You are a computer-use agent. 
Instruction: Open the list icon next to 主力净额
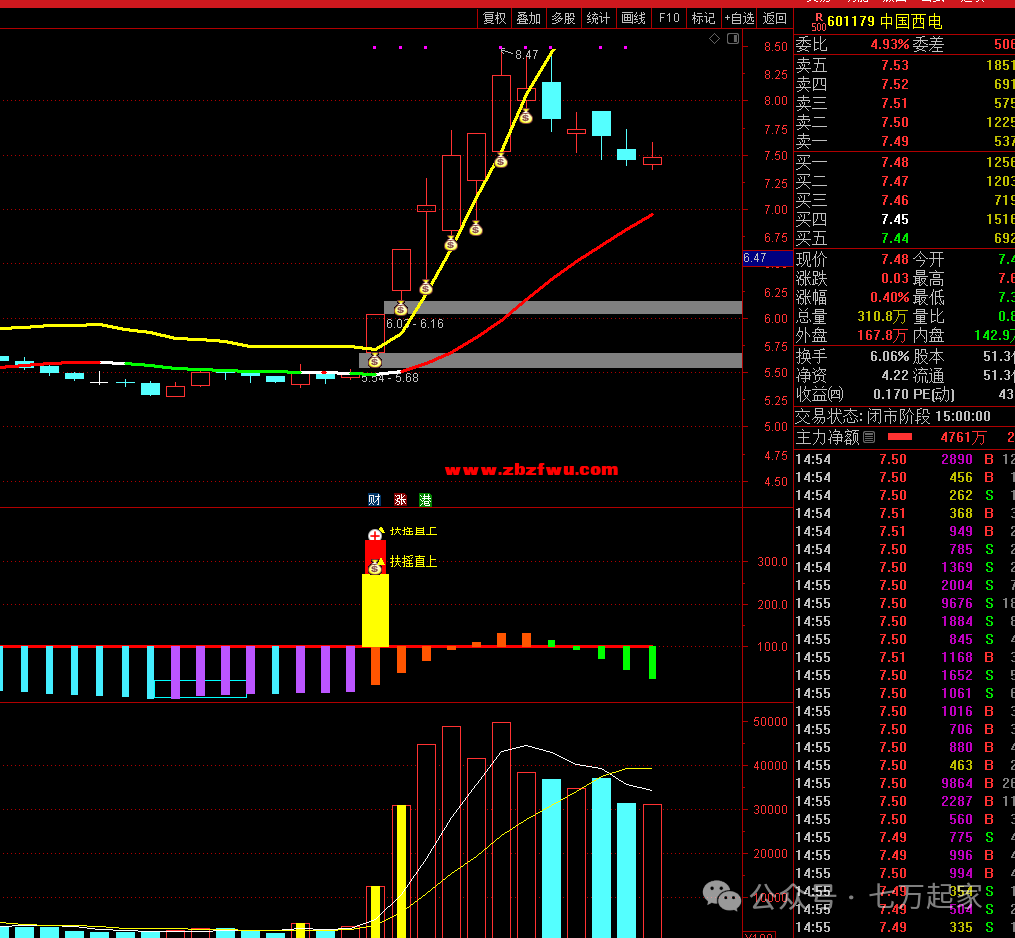pyautogui.click(x=869, y=438)
